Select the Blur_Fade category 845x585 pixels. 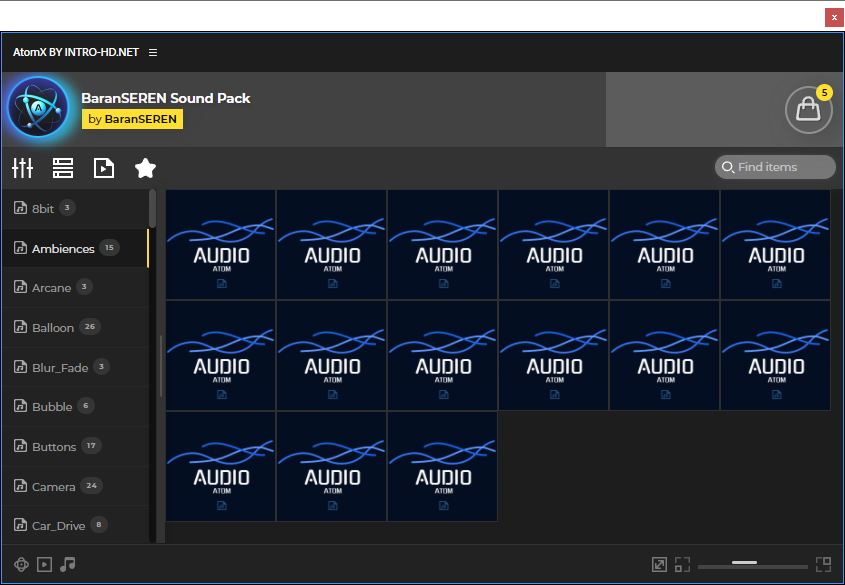[75, 367]
